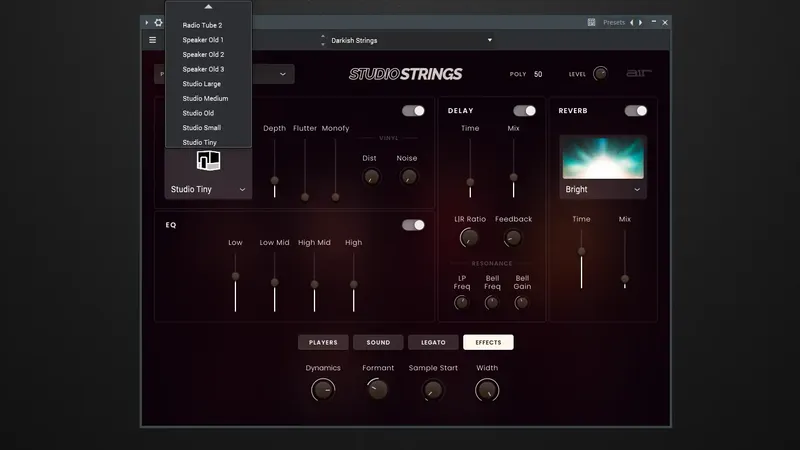This screenshot has width=800, height=450.
Task: Go to next preset arrow
Action: (x=640, y=22)
